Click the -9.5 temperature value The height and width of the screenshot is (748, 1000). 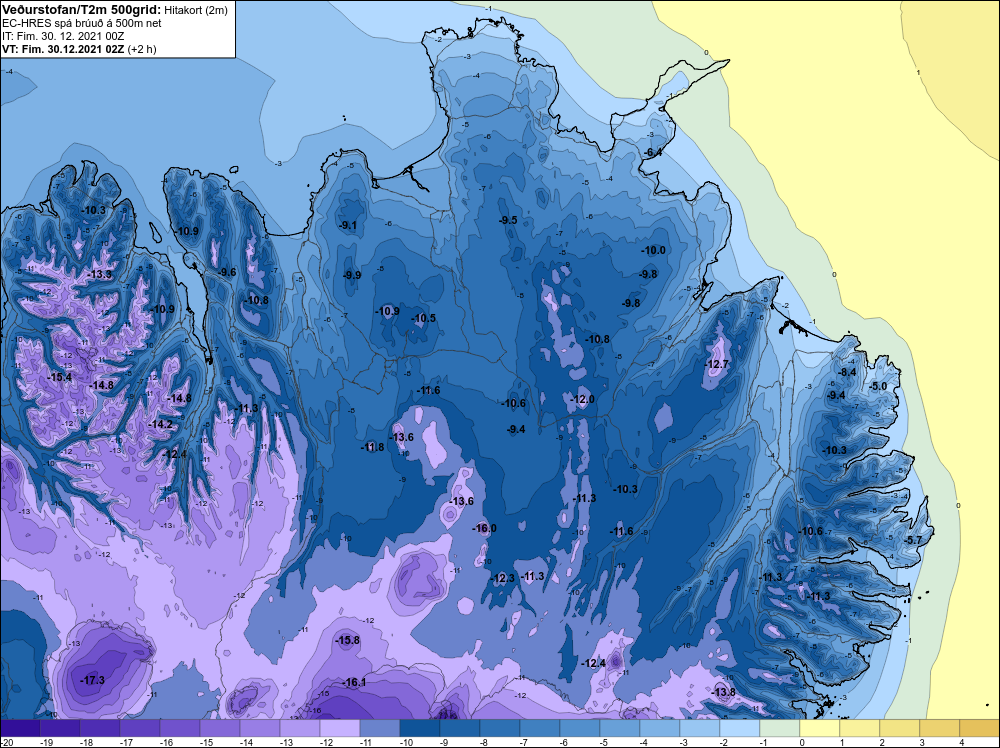(508, 220)
